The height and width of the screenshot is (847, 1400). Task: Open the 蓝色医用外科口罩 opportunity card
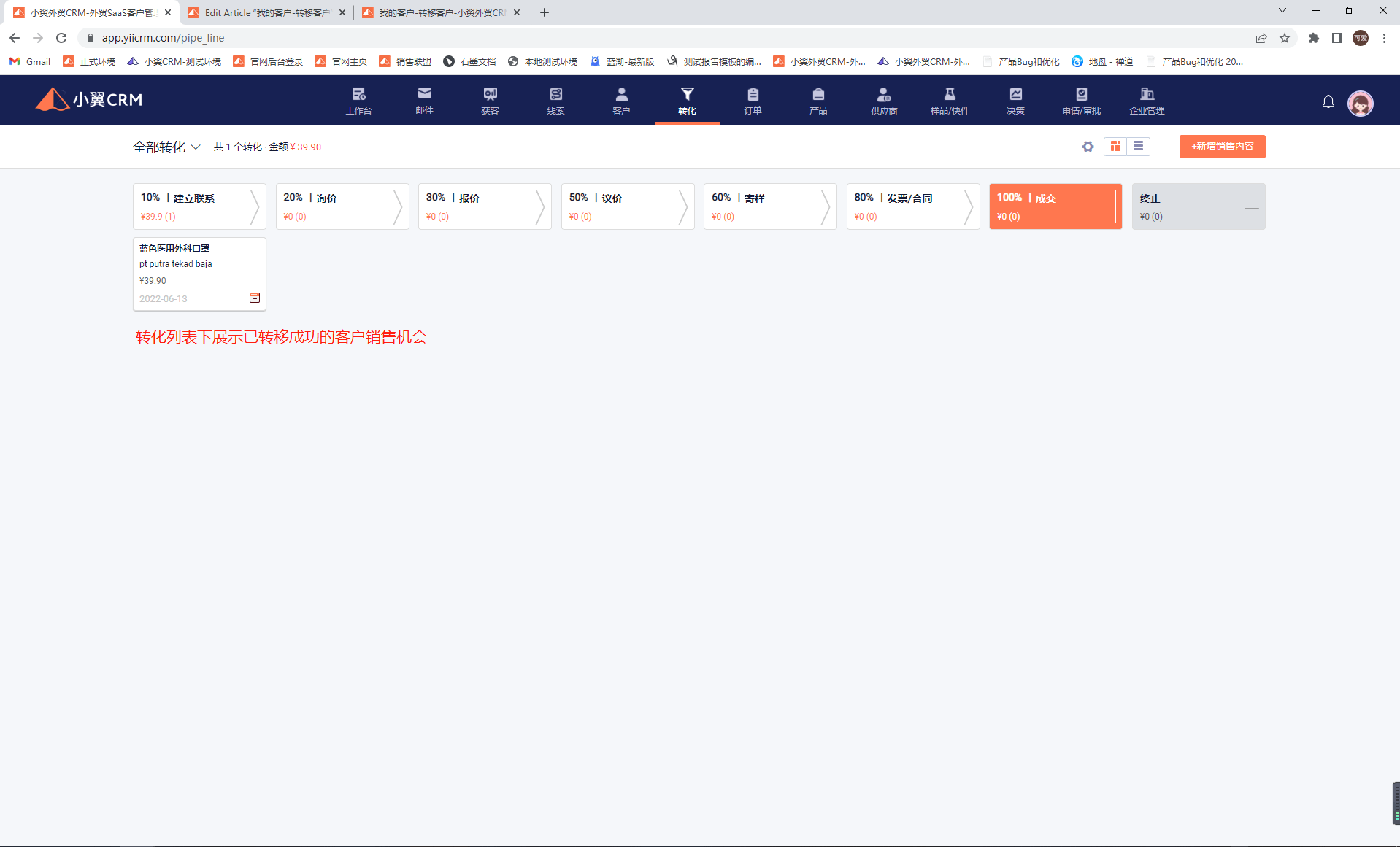coord(199,274)
